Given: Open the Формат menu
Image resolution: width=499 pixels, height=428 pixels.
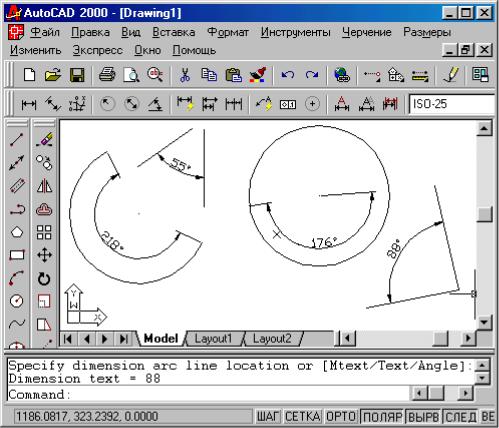Looking at the screenshot, I should (228, 32).
